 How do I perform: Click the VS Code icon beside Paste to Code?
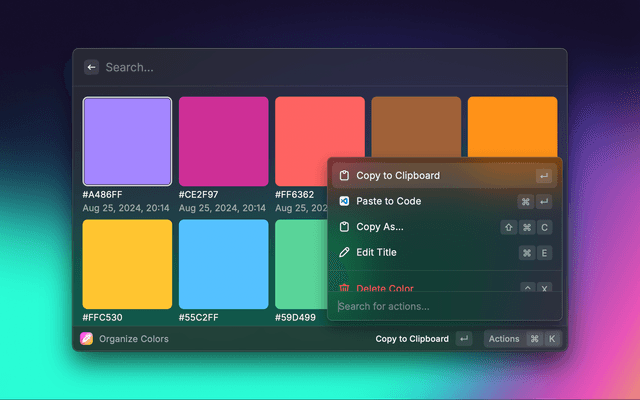pyautogui.click(x=344, y=201)
